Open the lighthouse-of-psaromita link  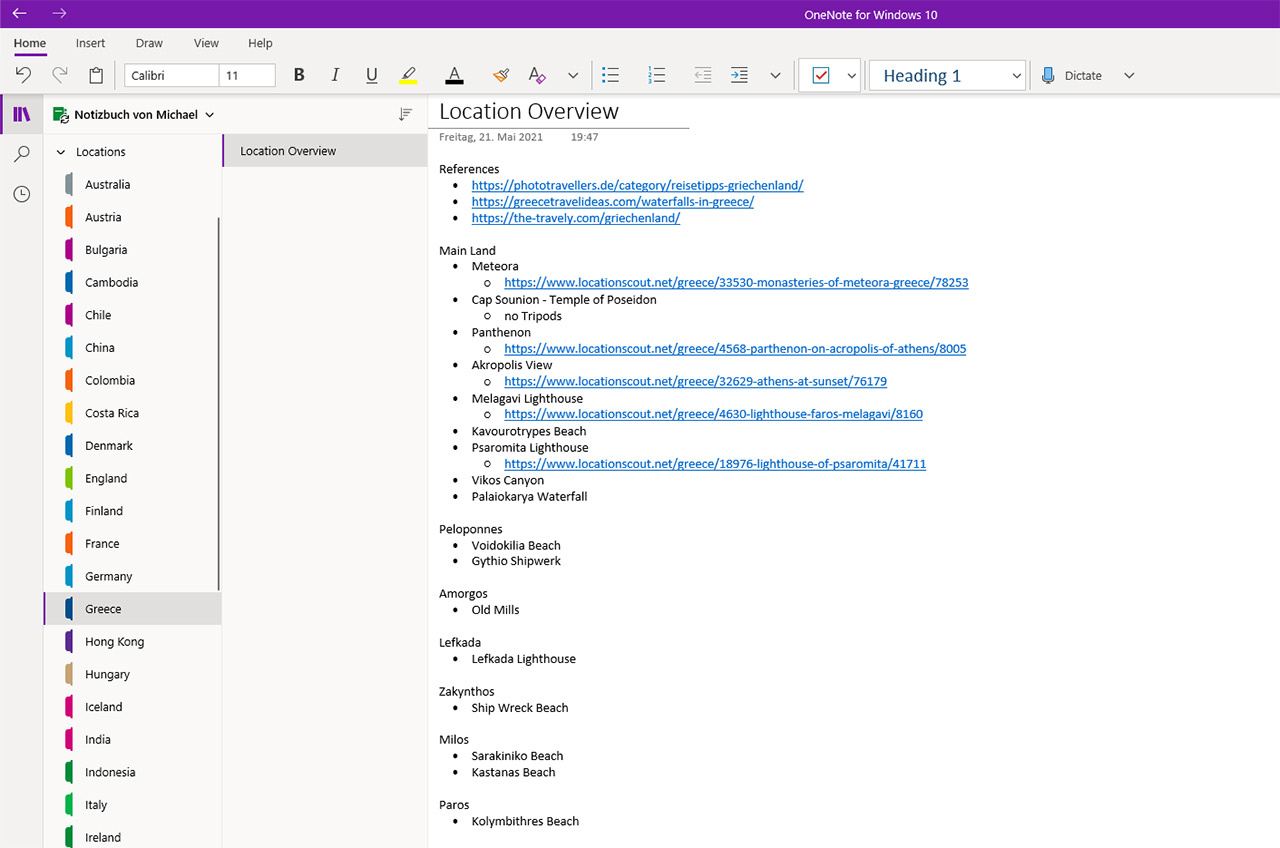[715, 464]
